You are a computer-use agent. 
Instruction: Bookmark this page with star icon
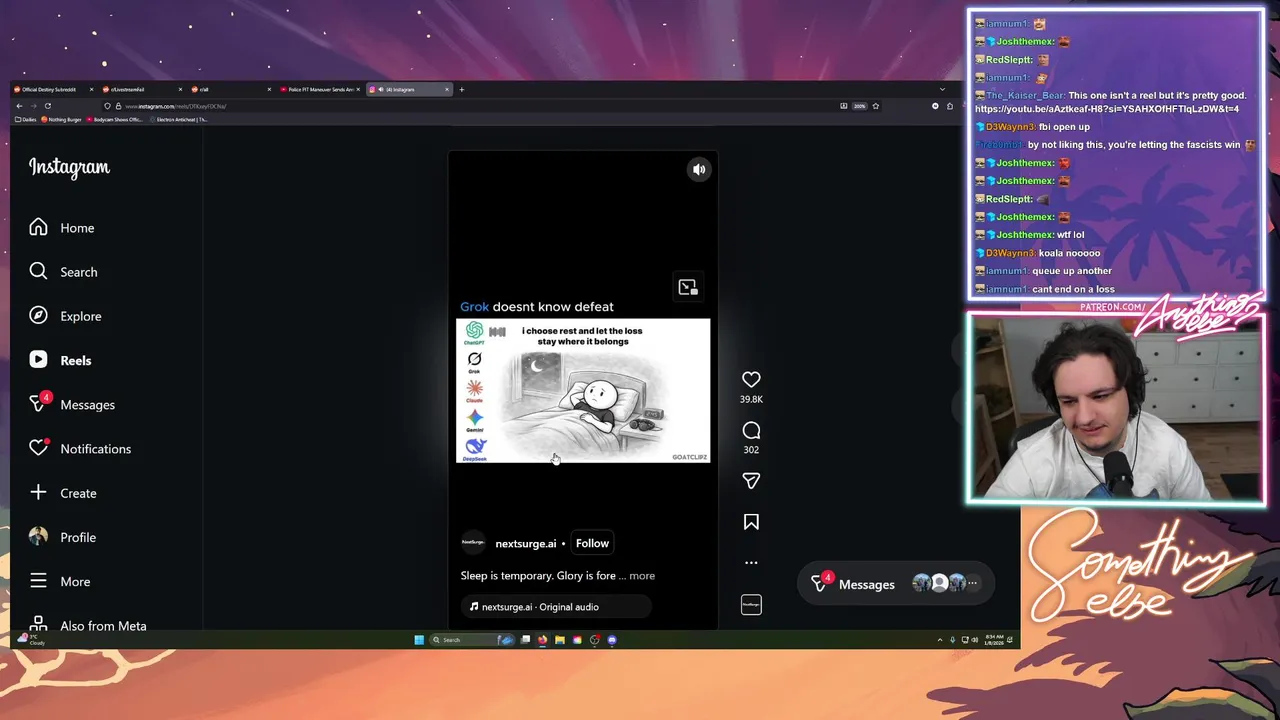pyautogui.click(x=876, y=106)
